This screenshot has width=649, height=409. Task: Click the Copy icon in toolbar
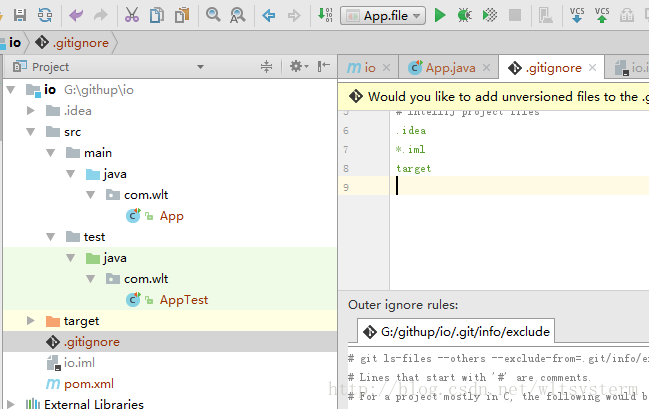coord(157,16)
